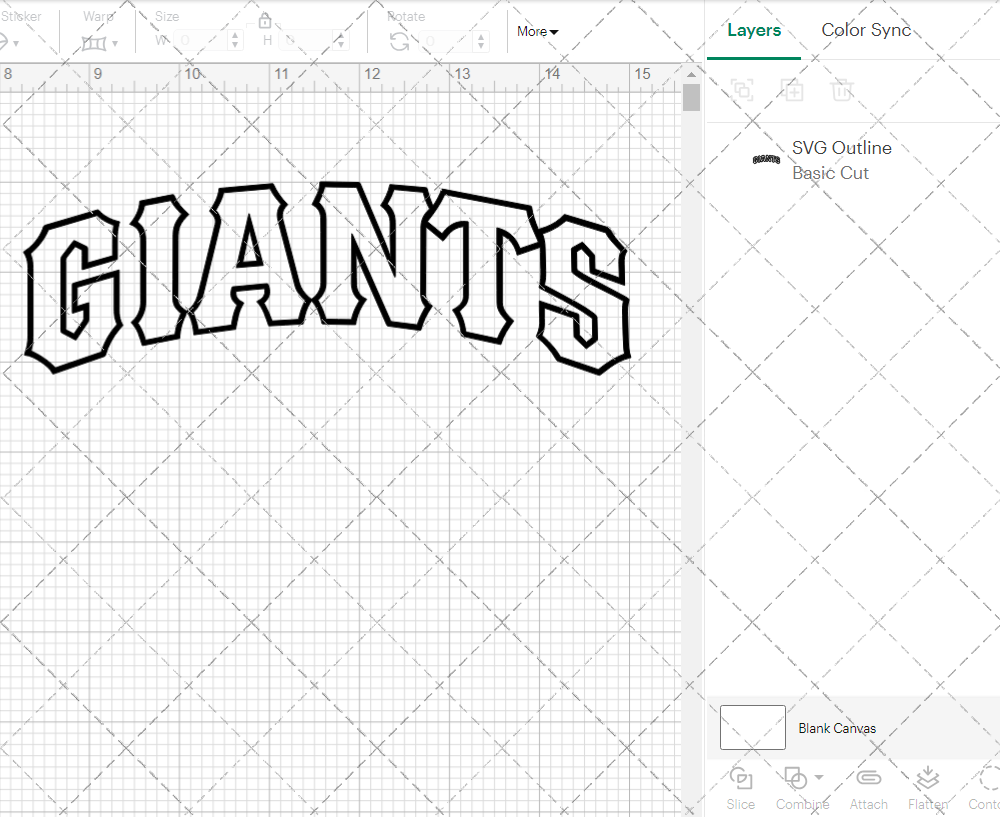This screenshot has height=817, width=1000.
Task: Click the Height size input field
Action: (307, 41)
